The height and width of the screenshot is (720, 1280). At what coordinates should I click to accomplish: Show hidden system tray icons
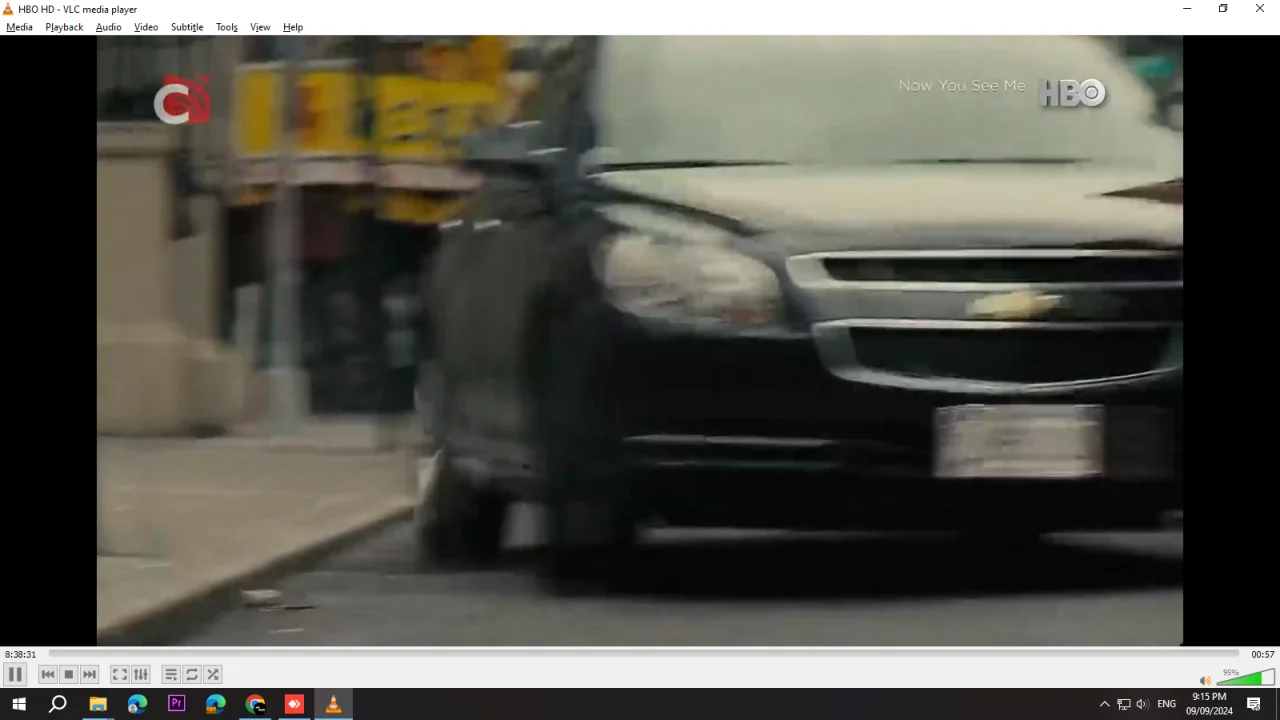[1104, 704]
